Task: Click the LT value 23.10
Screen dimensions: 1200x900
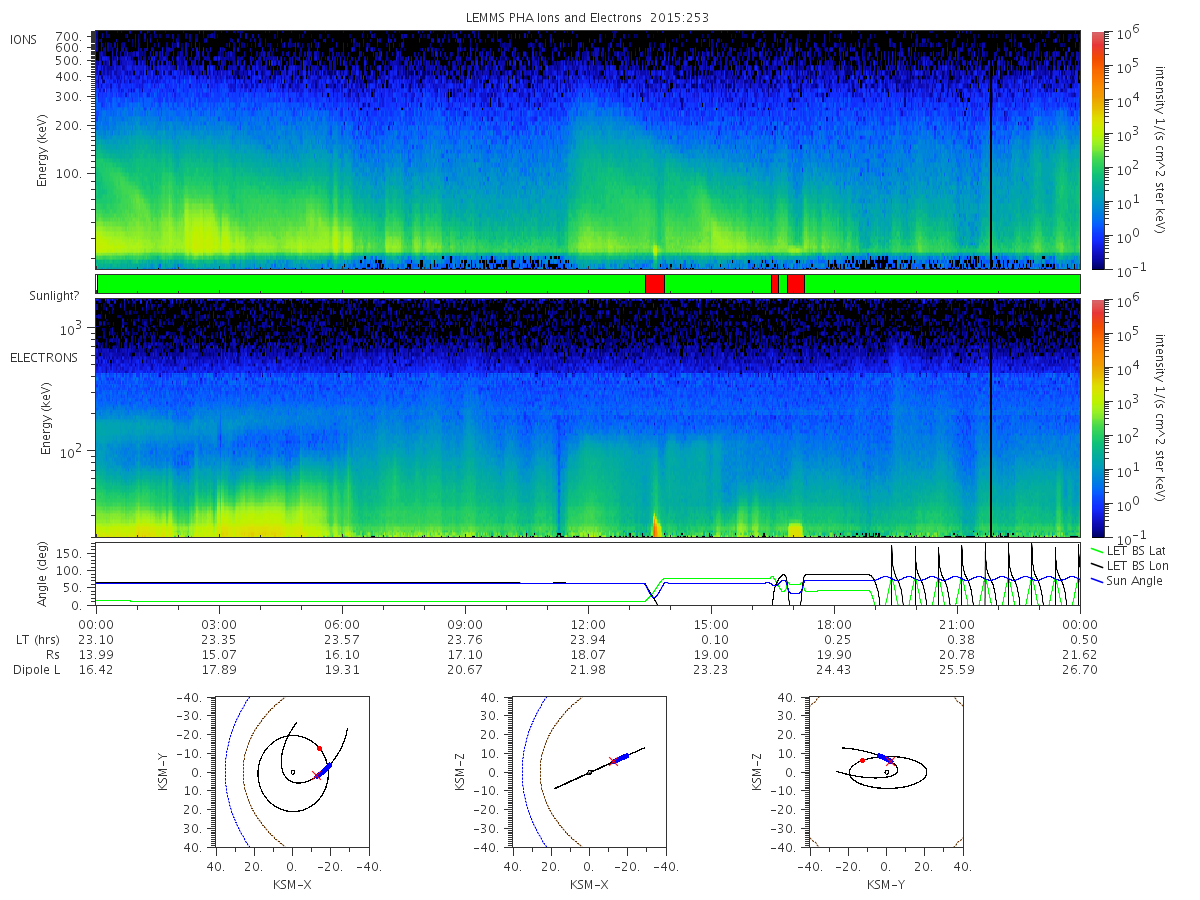Action: 96,640
